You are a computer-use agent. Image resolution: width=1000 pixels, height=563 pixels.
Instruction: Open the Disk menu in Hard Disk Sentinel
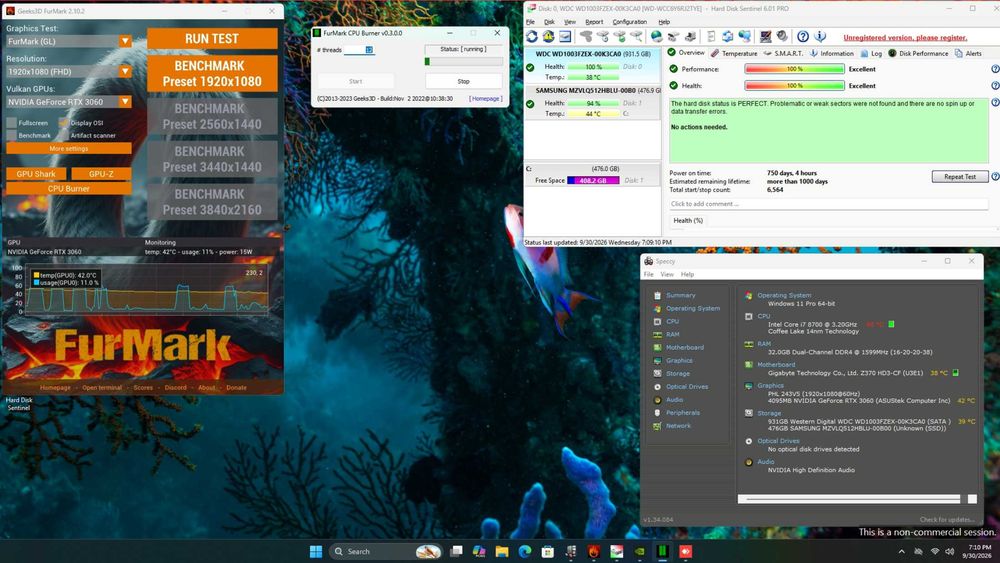coord(549,22)
